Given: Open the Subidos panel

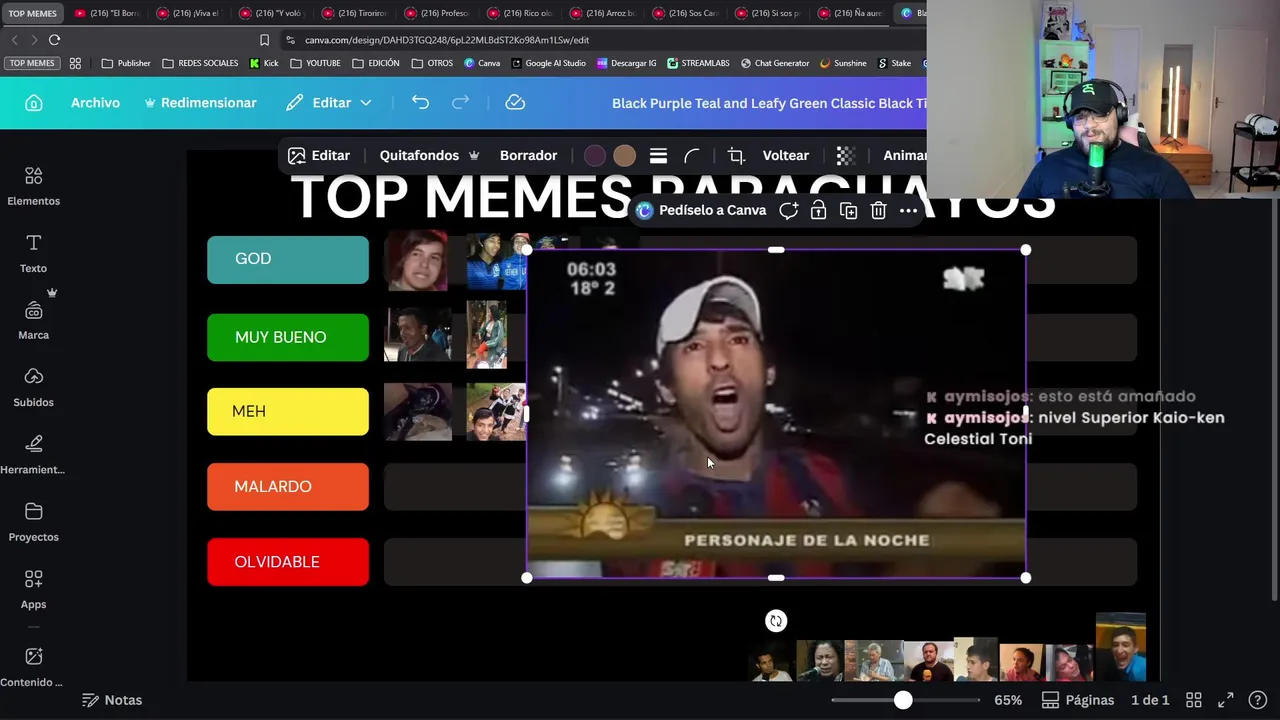Looking at the screenshot, I should coord(33,388).
